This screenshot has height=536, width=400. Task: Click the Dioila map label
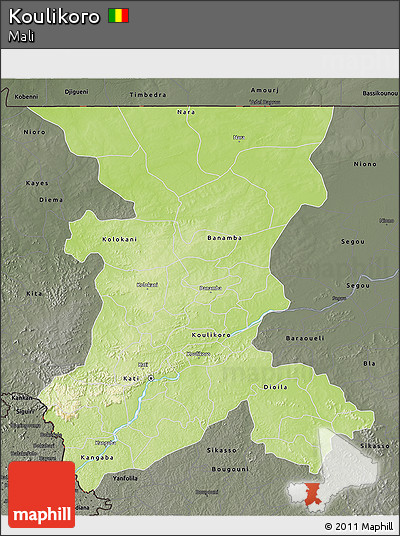(275, 387)
